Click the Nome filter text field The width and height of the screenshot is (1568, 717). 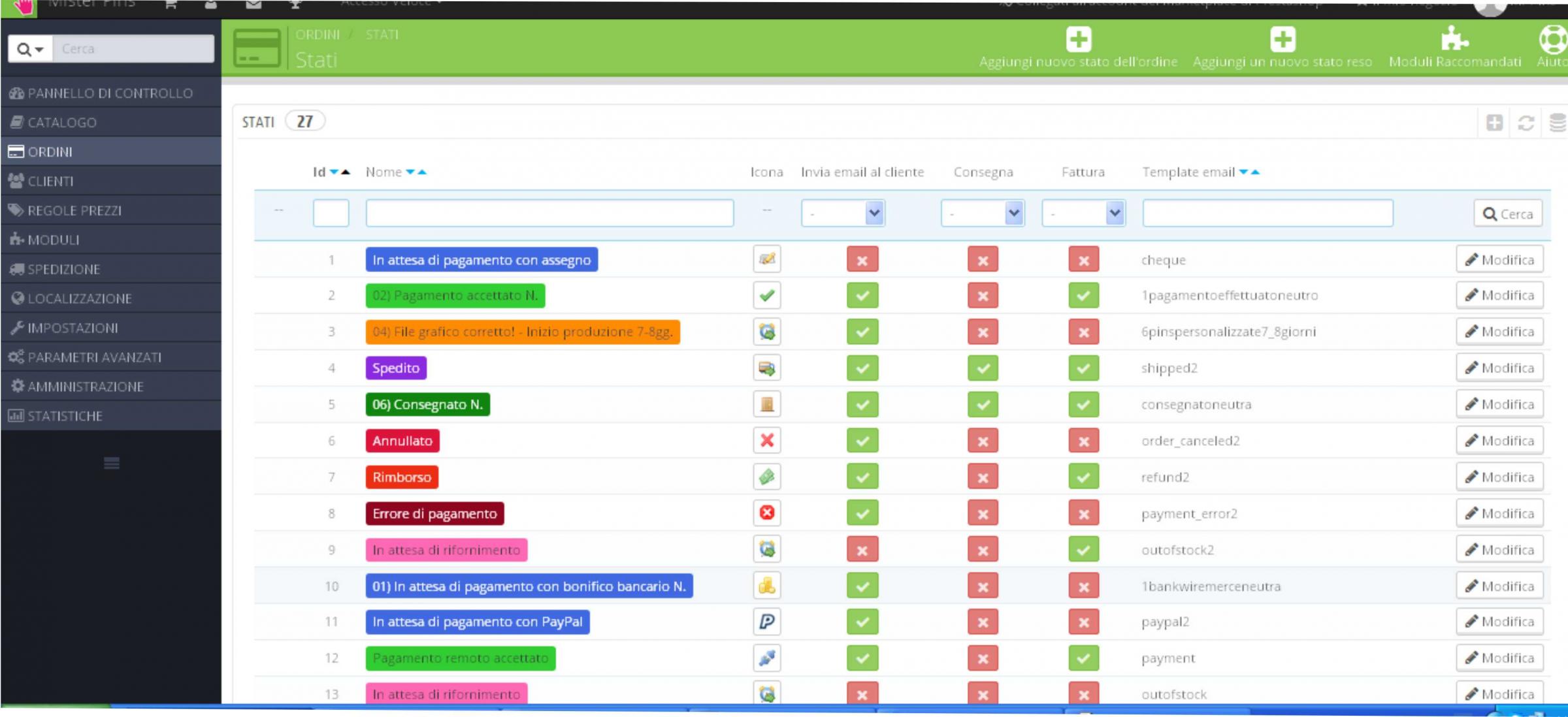pyautogui.click(x=549, y=214)
